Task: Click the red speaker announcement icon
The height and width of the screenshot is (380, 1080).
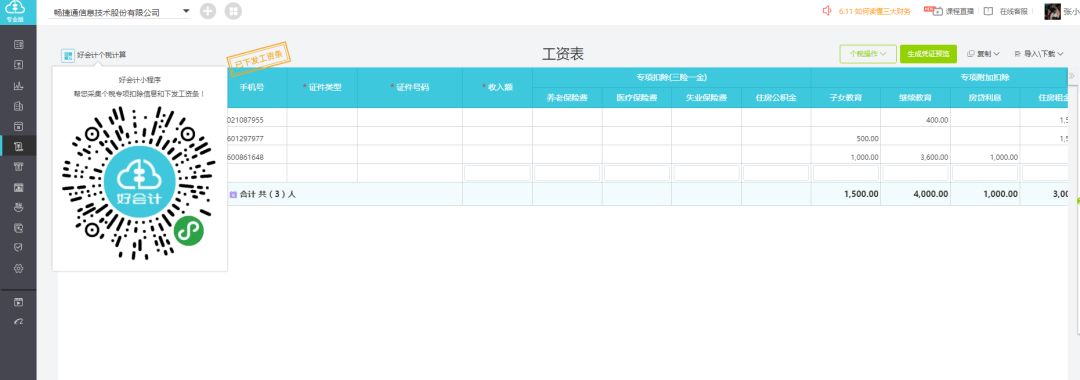Action: point(827,11)
